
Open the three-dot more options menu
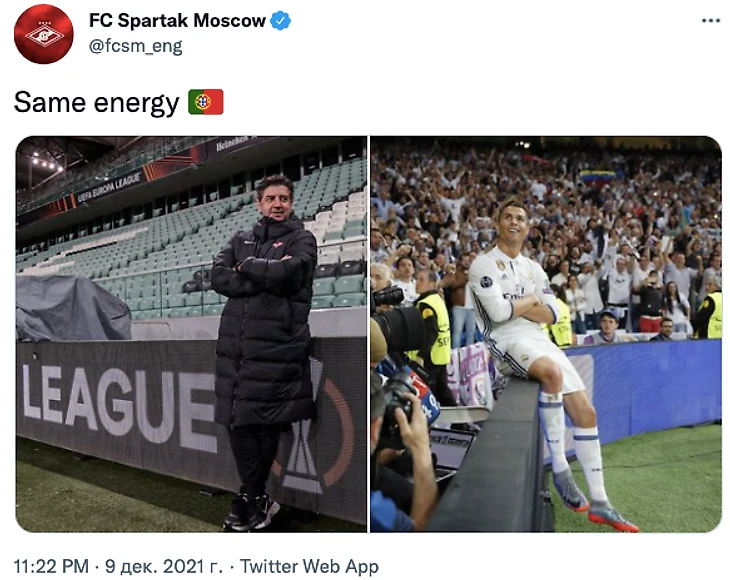pos(710,21)
